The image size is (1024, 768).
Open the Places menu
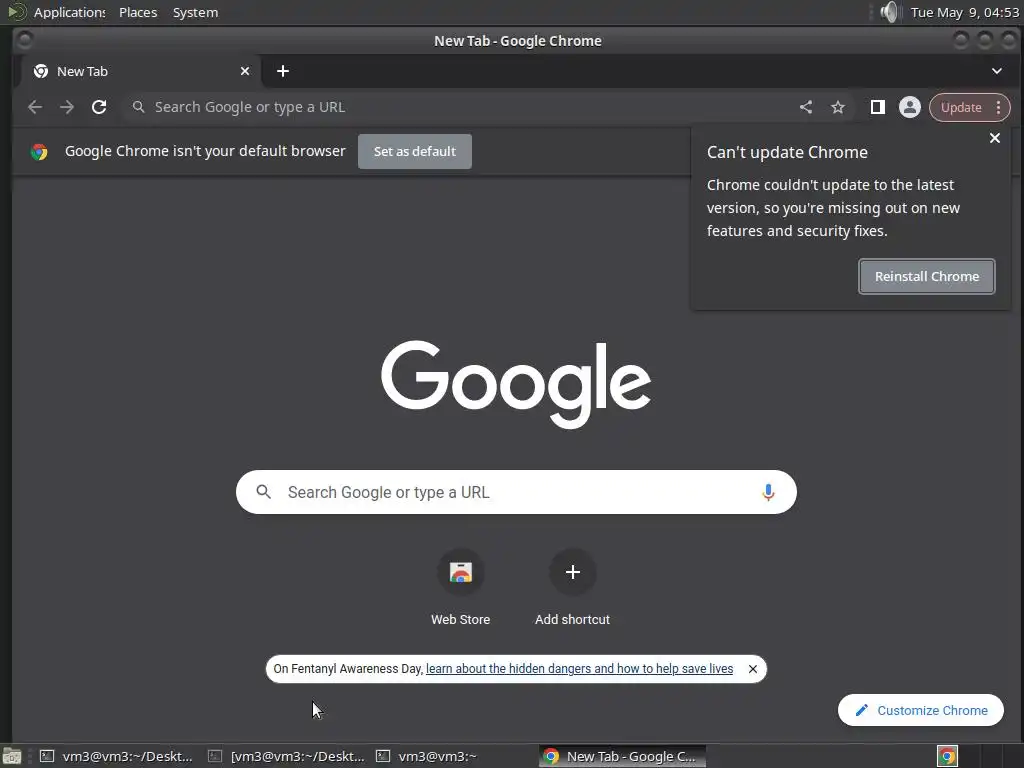click(138, 12)
